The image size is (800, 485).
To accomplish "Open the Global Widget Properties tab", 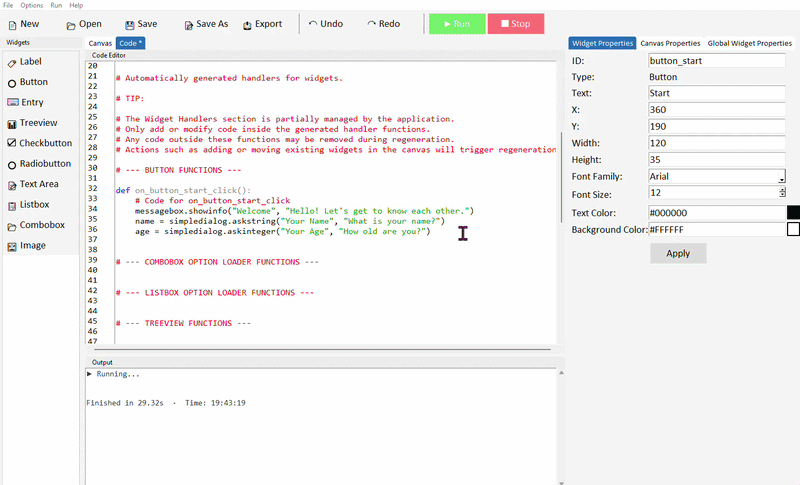I will coord(749,43).
